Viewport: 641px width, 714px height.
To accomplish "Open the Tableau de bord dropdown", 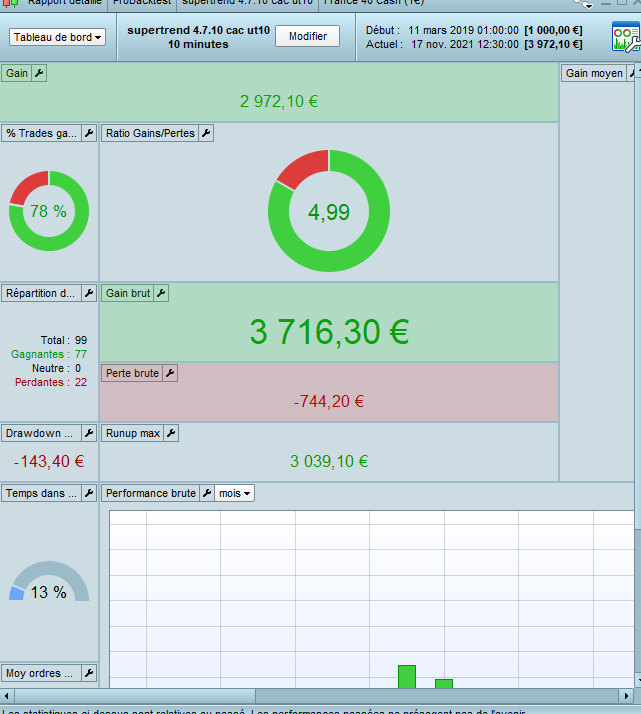I will click(57, 37).
